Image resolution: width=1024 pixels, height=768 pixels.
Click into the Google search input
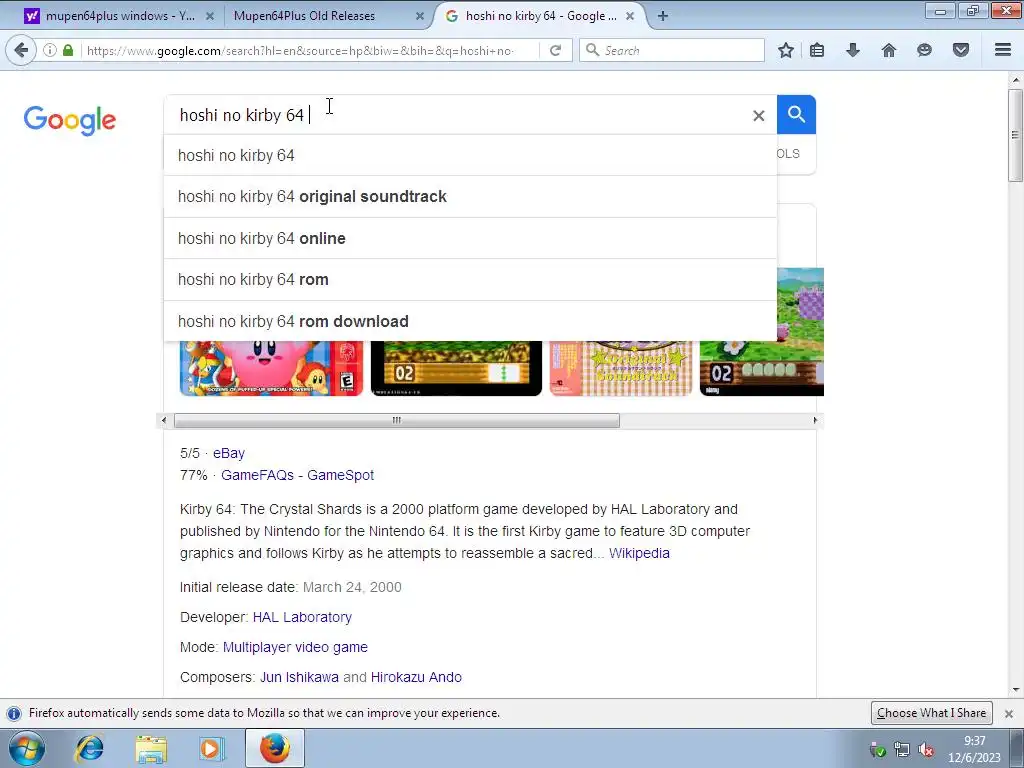[457, 115]
